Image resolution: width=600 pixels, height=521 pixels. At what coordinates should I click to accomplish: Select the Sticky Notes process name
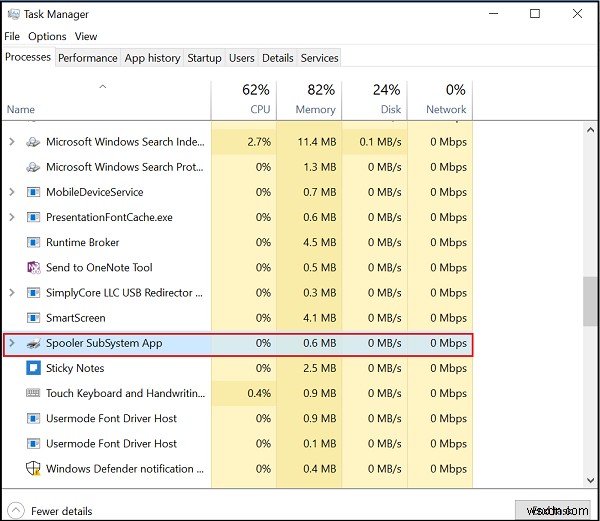point(75,368)
